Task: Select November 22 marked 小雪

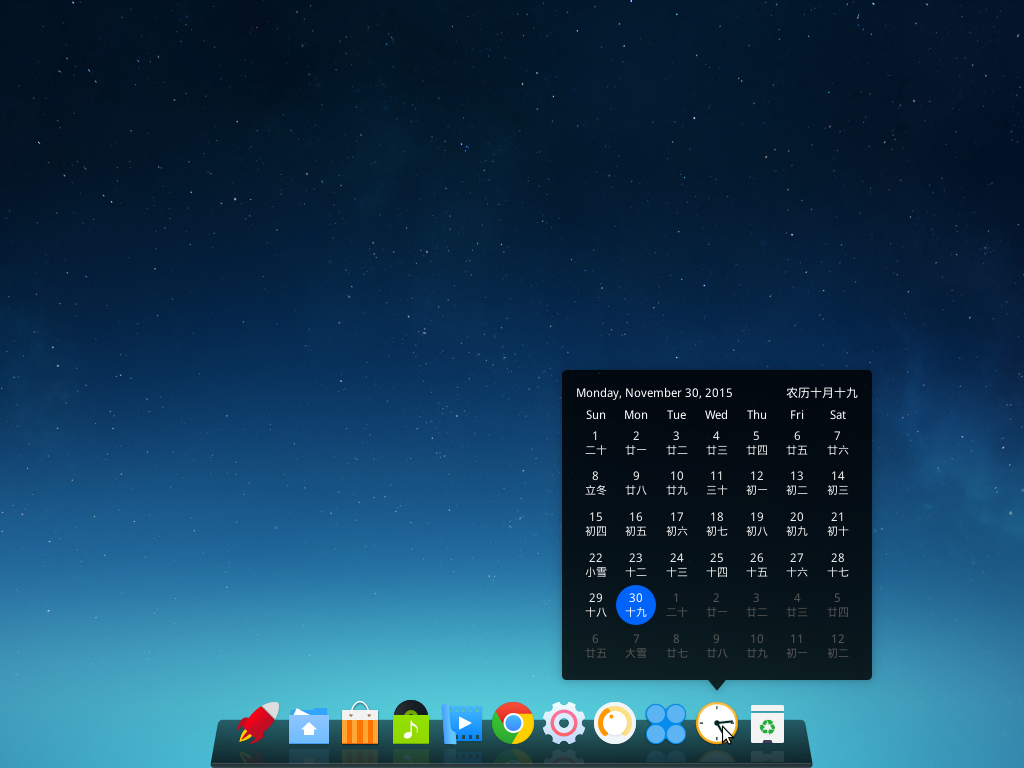Action: click(x=595, y=563)
